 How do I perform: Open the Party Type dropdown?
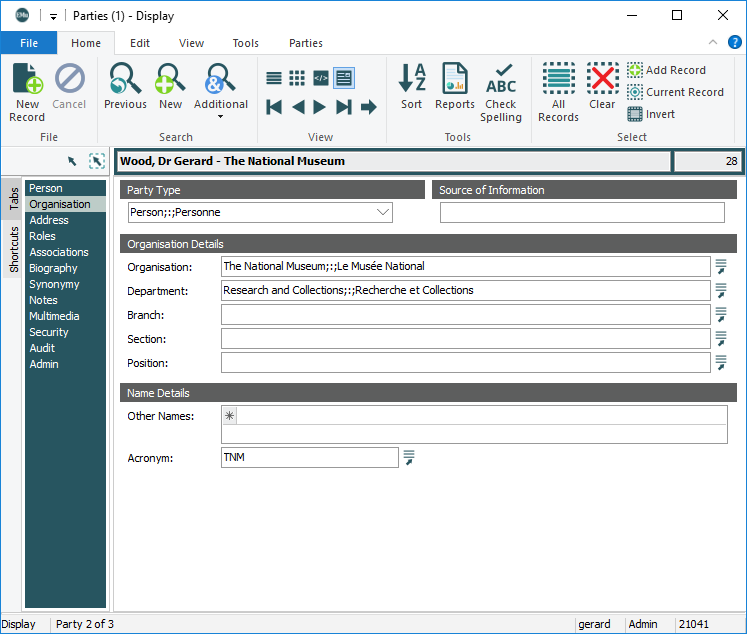382,212
